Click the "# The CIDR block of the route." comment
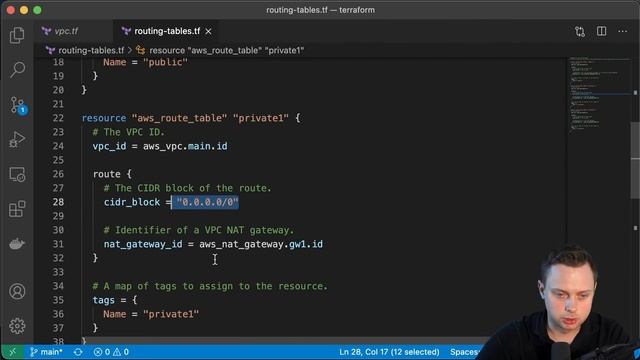The width and height of the screenshot is (640, 360). 187,188
